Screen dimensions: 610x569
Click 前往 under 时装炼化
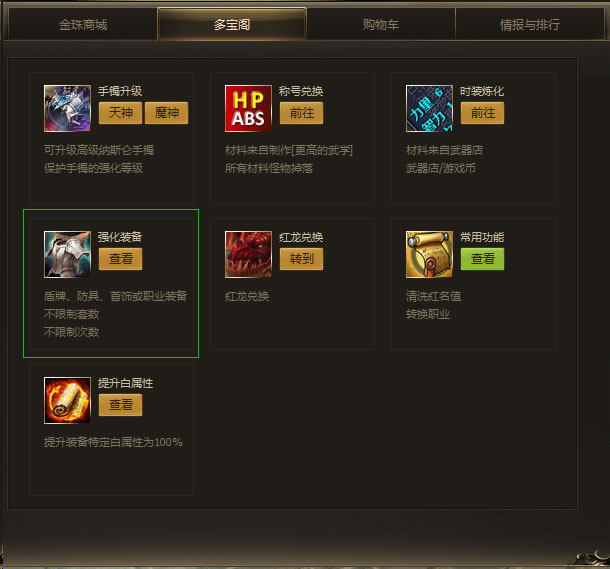coord(482,113)
